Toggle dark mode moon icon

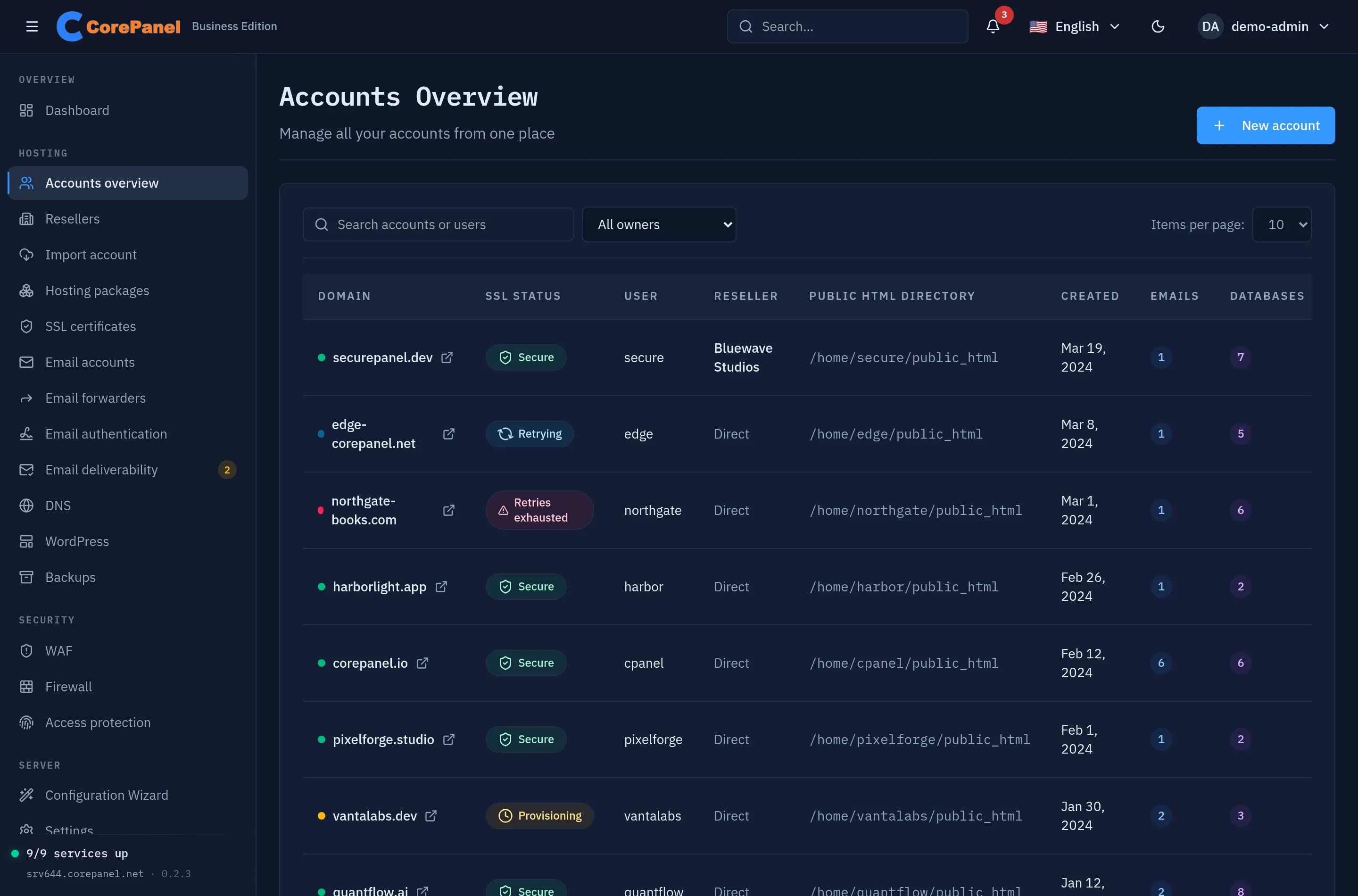click(x=1158, y=26)
